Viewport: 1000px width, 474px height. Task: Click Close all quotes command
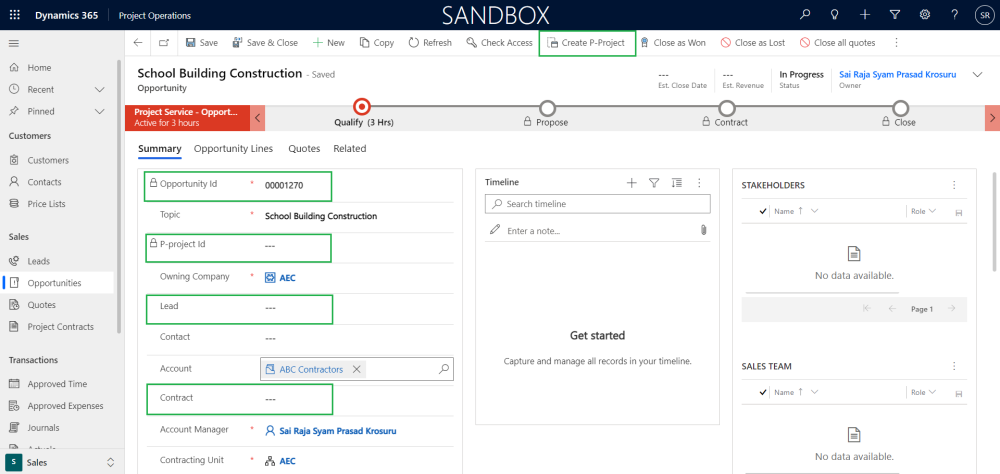click(x=837, y=43)
